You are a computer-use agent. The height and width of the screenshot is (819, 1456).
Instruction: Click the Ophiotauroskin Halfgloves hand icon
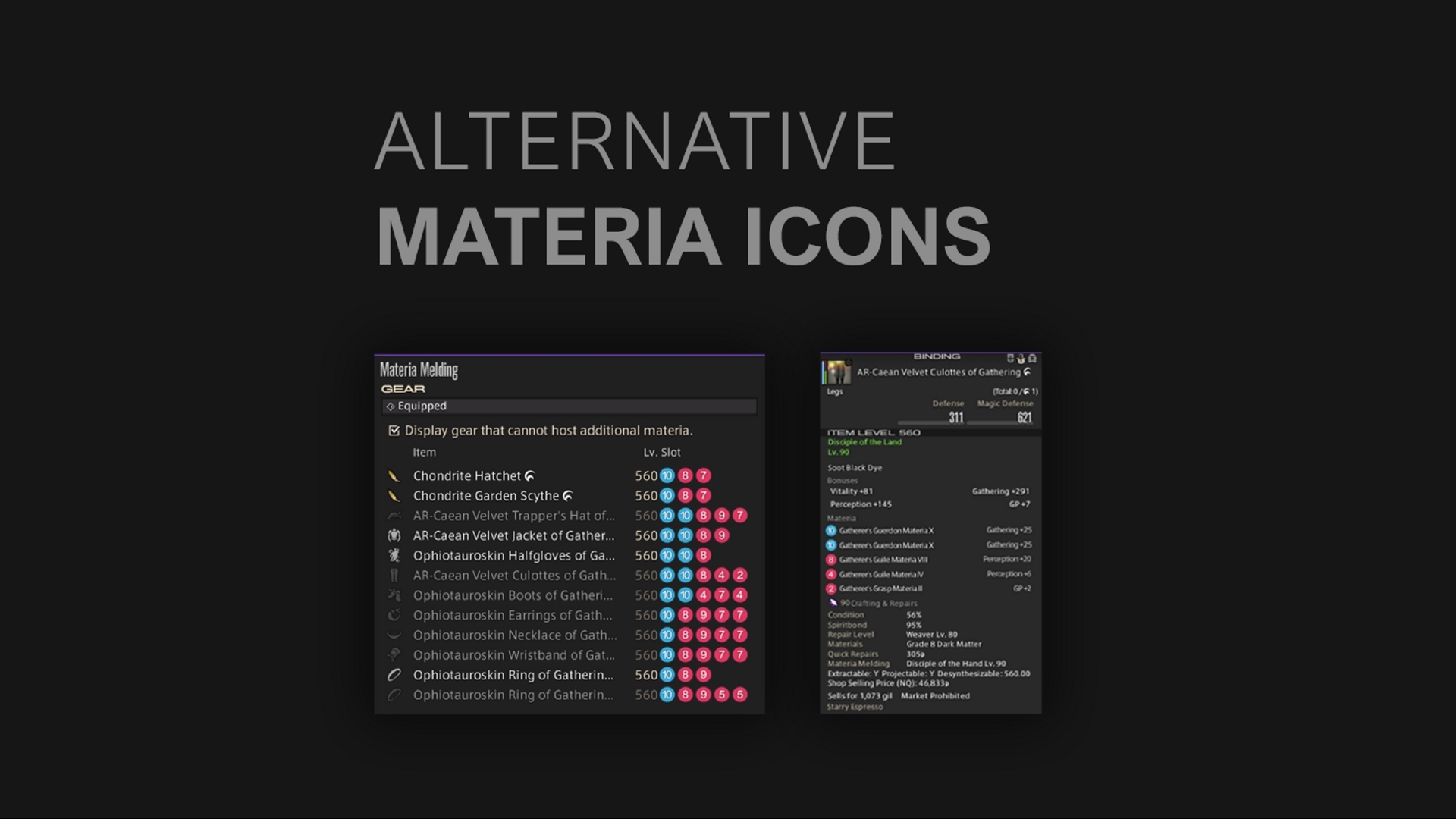click(x=394, y=555)
